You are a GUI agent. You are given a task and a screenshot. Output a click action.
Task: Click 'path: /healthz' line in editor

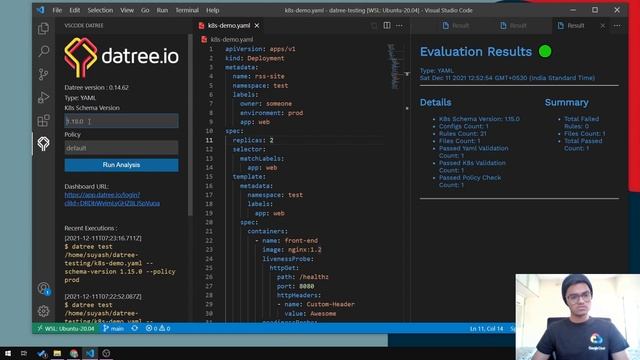click(x=303, y=277)
